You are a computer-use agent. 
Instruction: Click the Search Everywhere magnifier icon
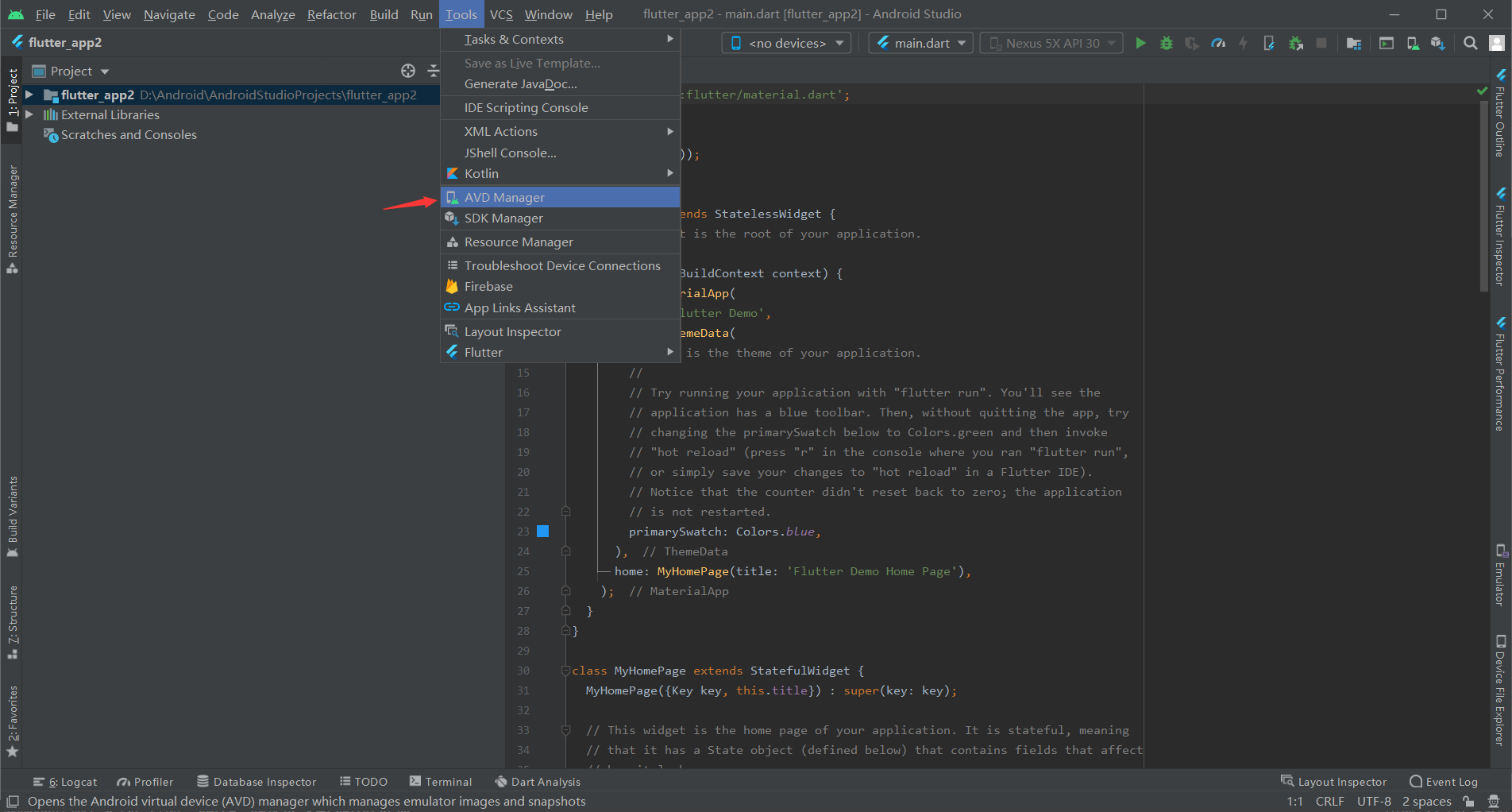(1471, 43)
